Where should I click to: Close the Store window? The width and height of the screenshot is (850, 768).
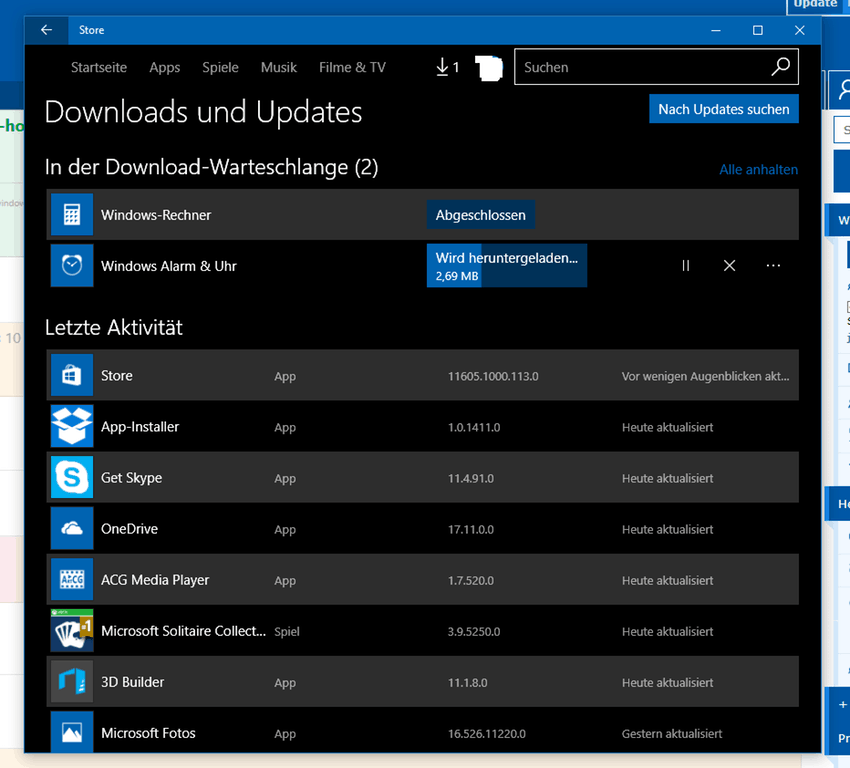(800, 30)
